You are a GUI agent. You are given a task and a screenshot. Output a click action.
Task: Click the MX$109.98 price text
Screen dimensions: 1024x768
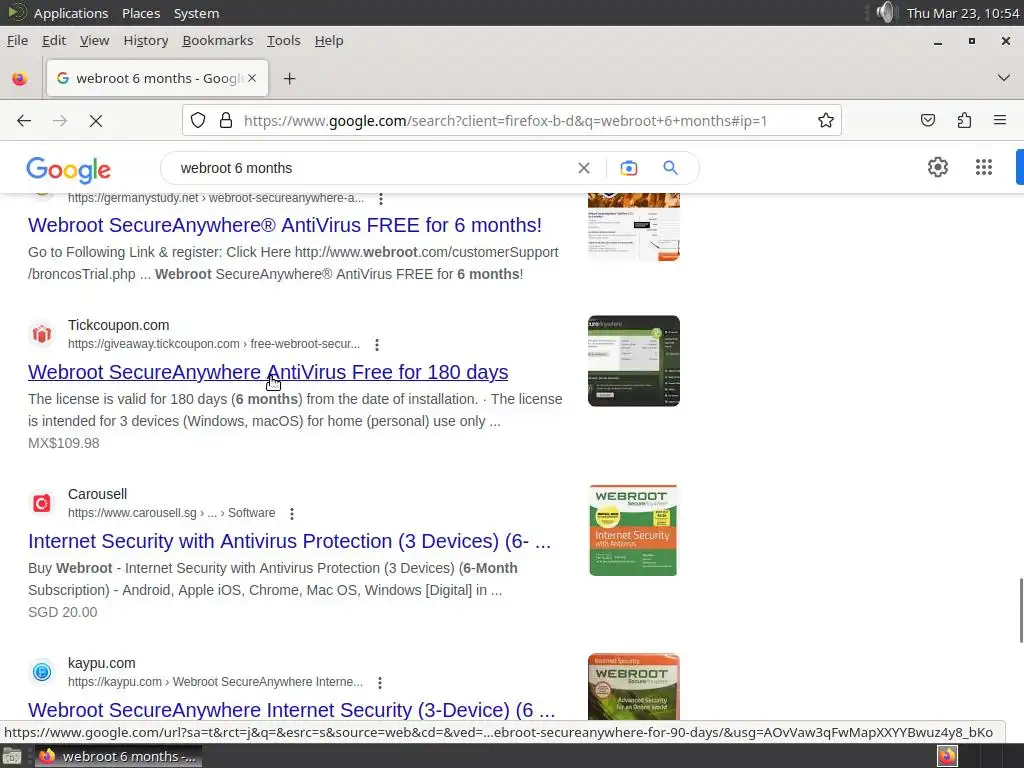point(63,443)
